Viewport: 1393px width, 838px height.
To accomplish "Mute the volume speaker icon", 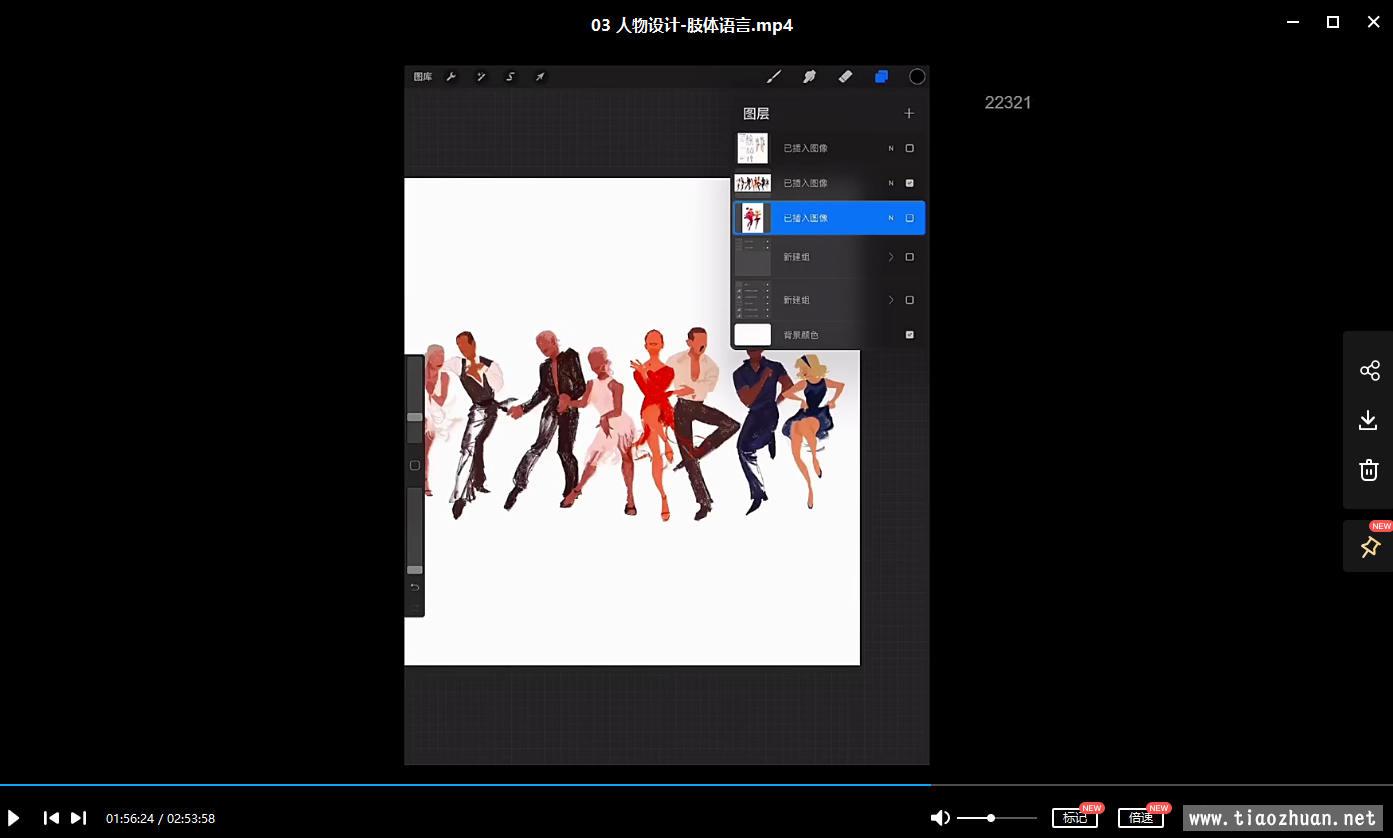I will coord(940,818).
